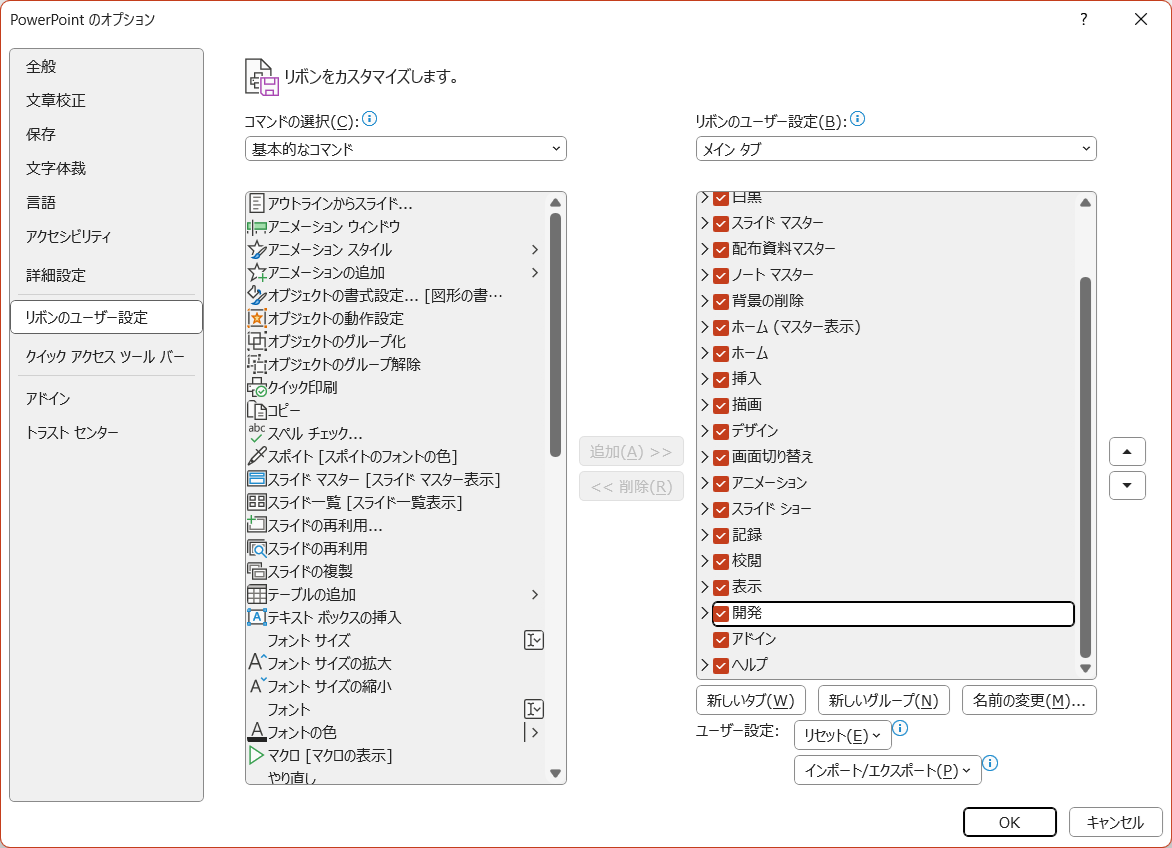Click the 新しいタブ button
The width and height of the screenshot is (1172, 848).
coord(750,701)
